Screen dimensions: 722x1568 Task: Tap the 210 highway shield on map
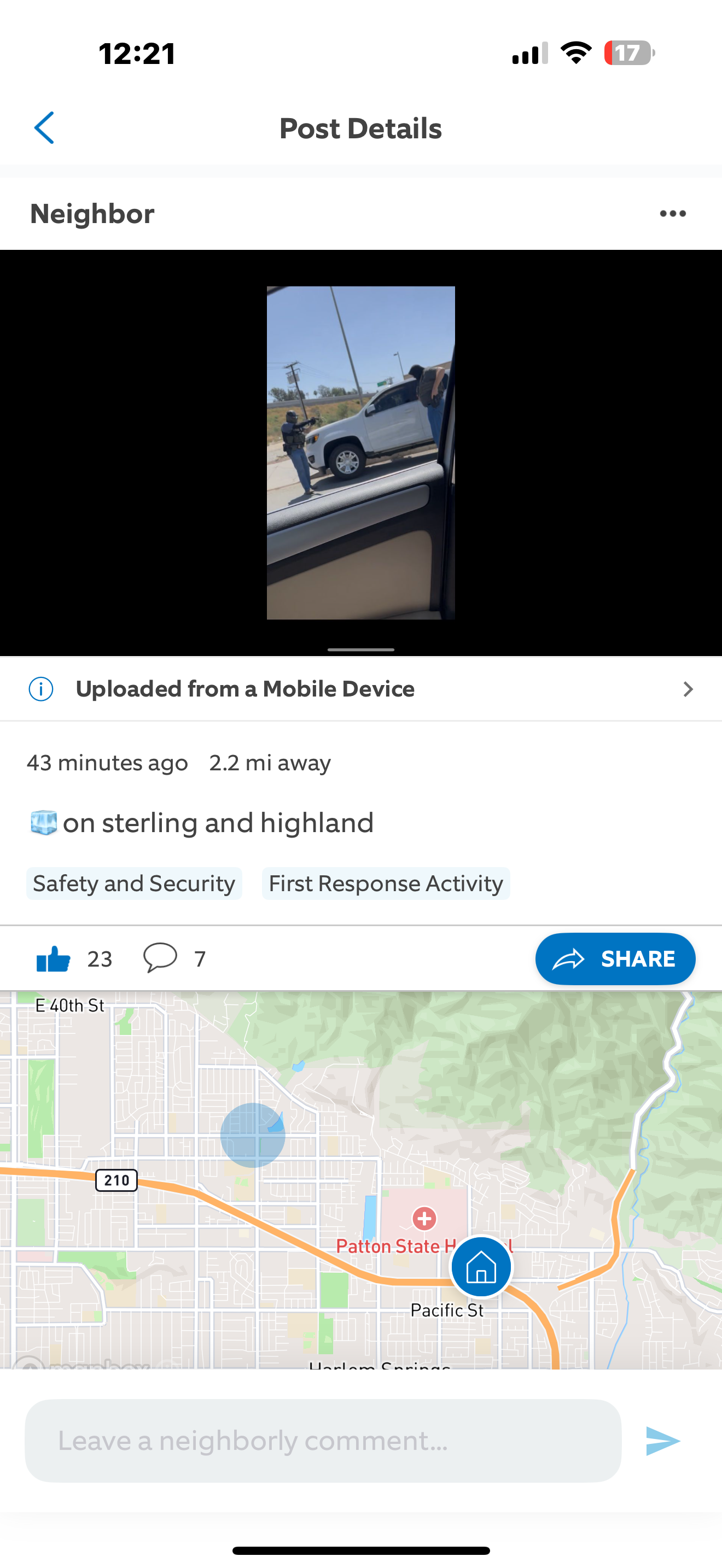pyautogui.click(x=117, y=1180)
